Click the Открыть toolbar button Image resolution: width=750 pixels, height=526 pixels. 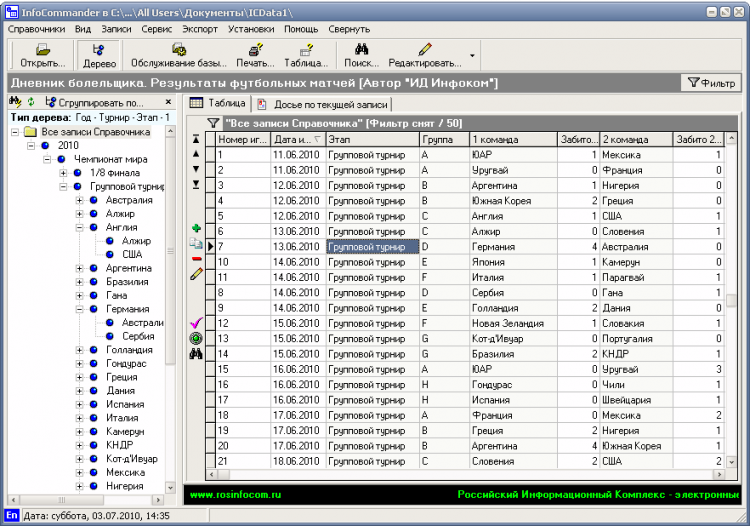pyautogui.click(x=43, y=54)
